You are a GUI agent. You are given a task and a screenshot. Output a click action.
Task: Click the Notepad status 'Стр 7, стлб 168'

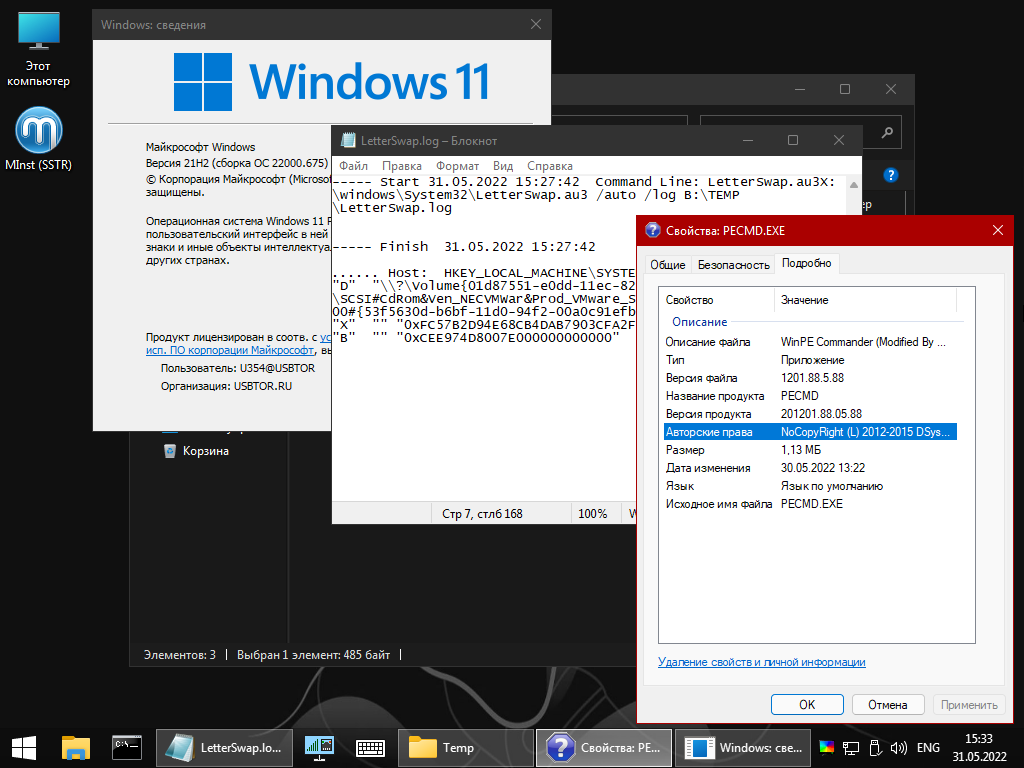click(482, 513)
